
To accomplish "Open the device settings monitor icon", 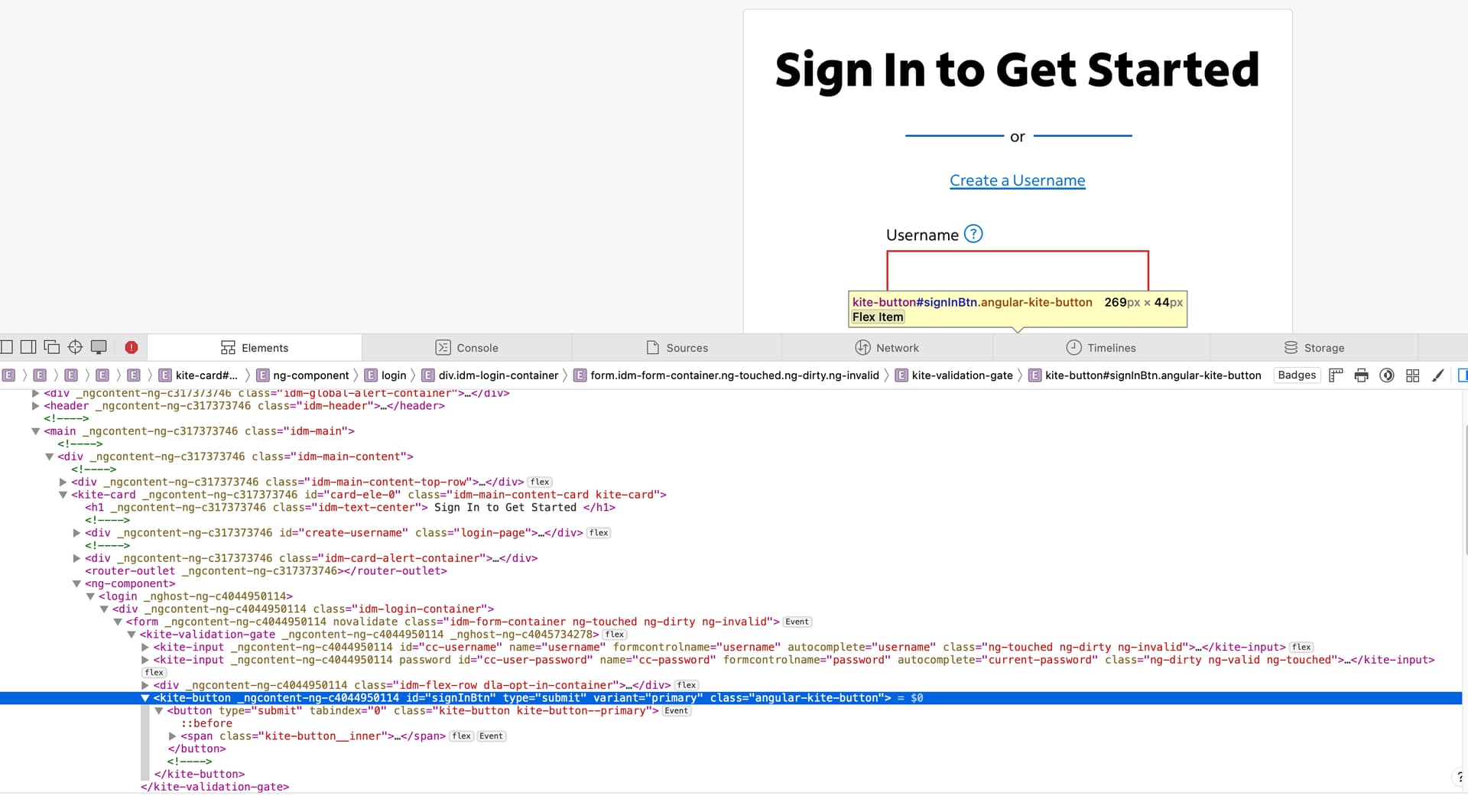I will 99,347.
